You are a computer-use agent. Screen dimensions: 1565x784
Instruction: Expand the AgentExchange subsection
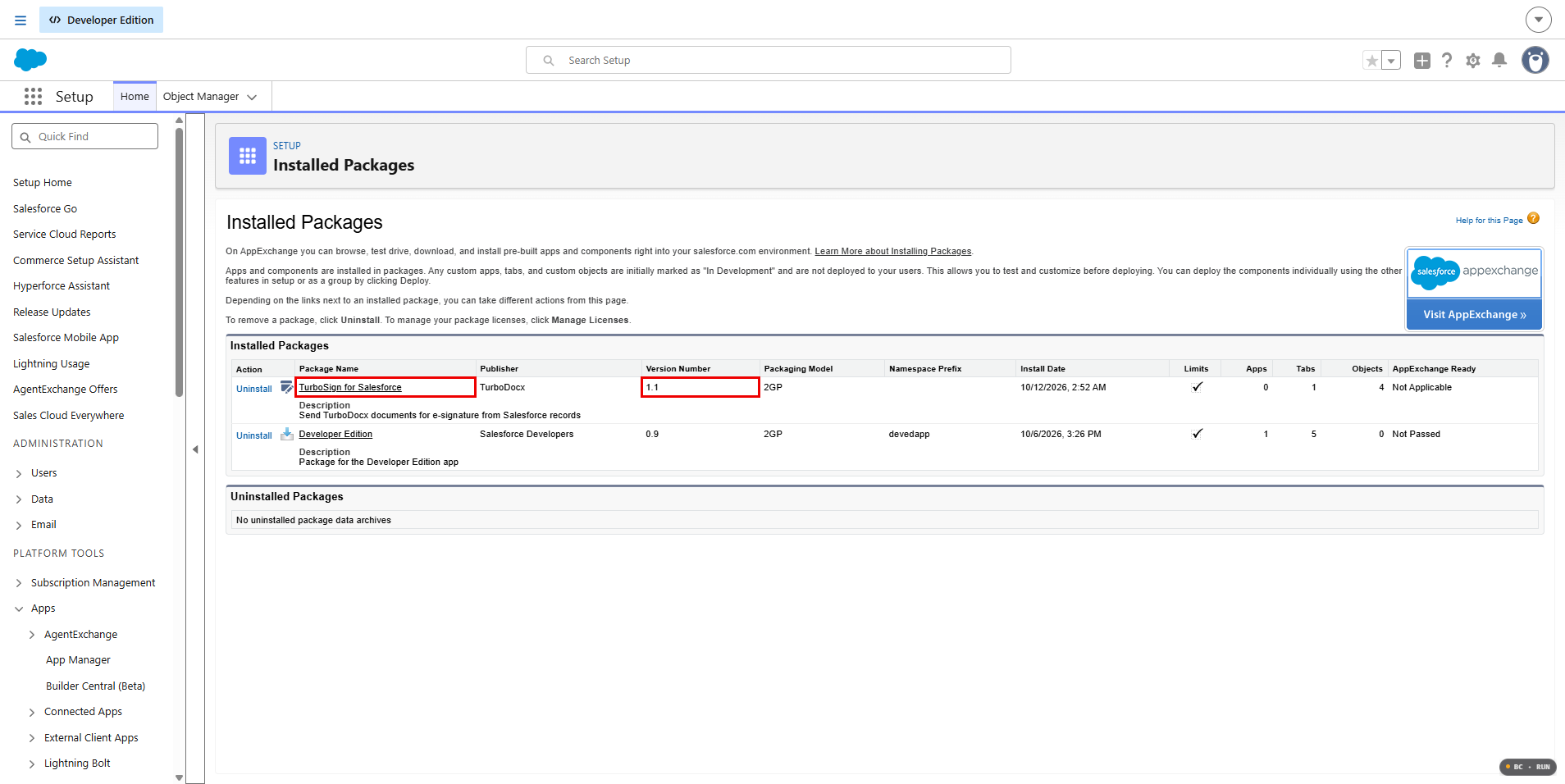click(x=32, y=635)
